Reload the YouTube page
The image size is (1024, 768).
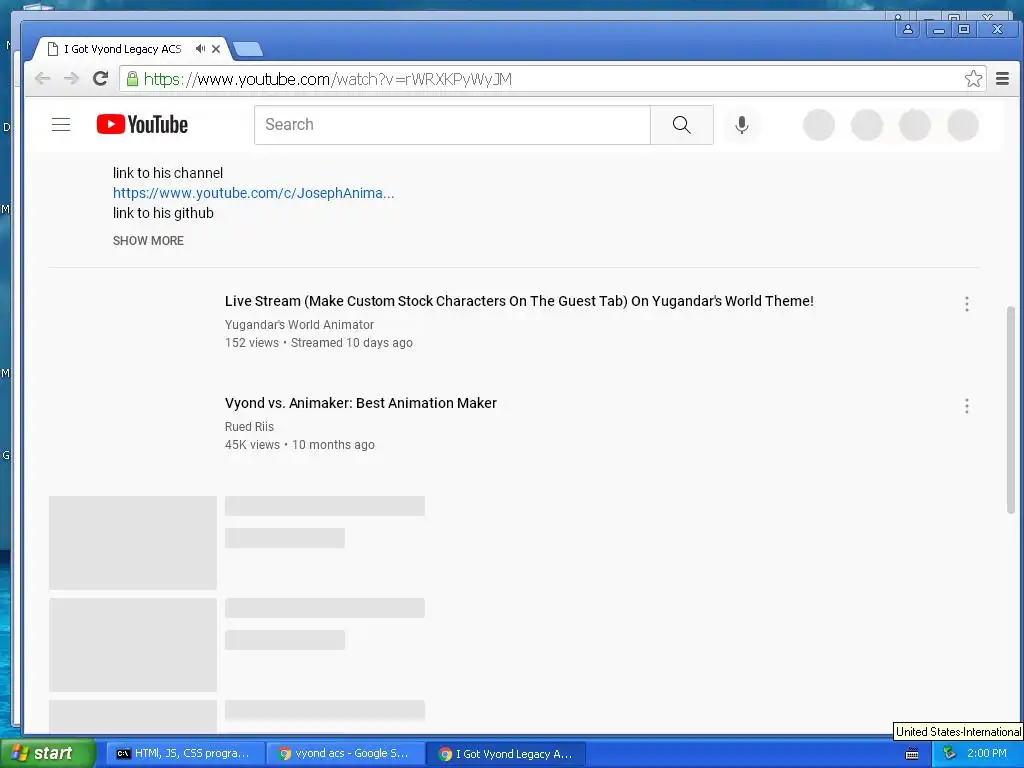[100, 79]
